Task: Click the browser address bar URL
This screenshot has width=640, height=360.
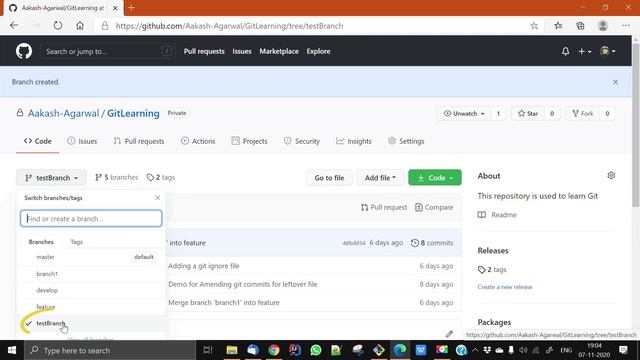Action: tap(229, 26)
